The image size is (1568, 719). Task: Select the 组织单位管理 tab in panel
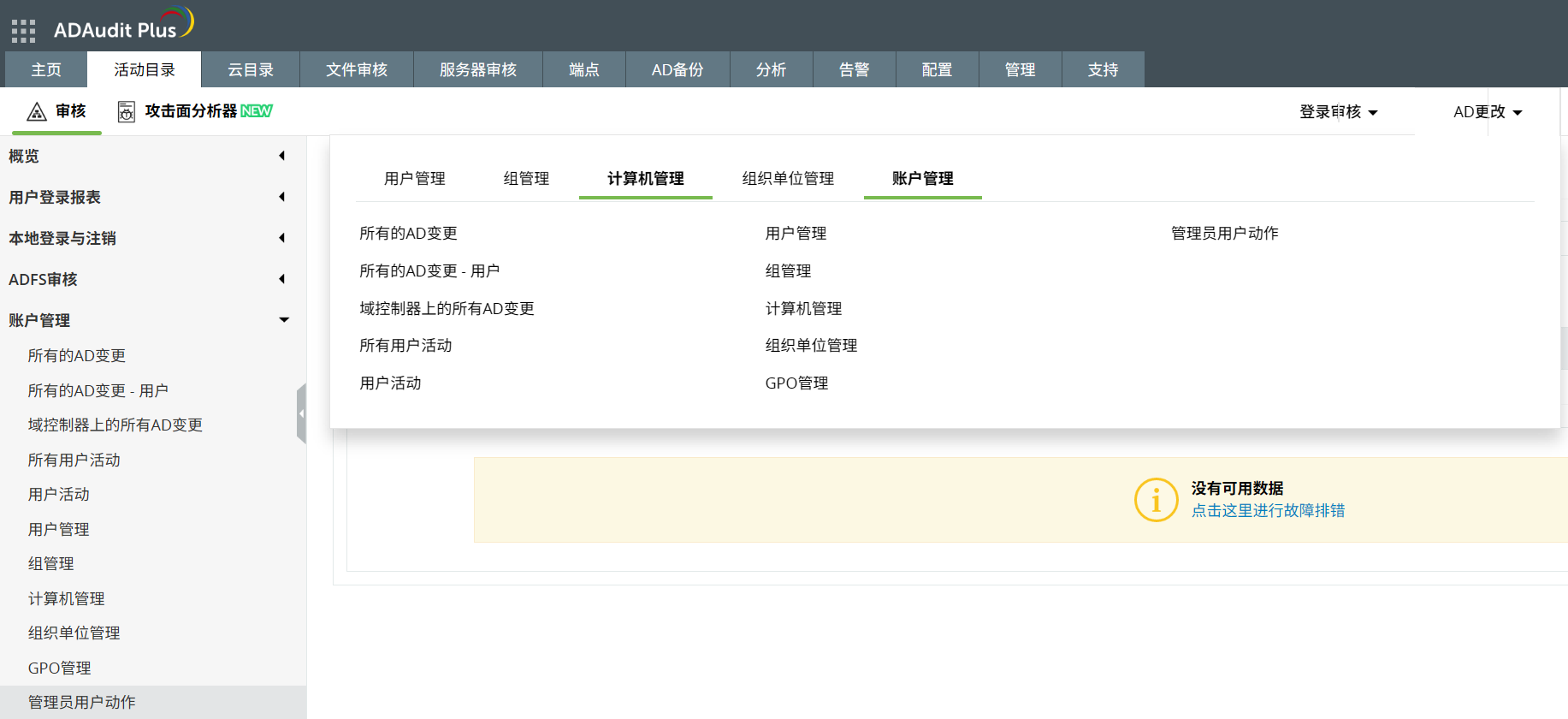(787, 178)
